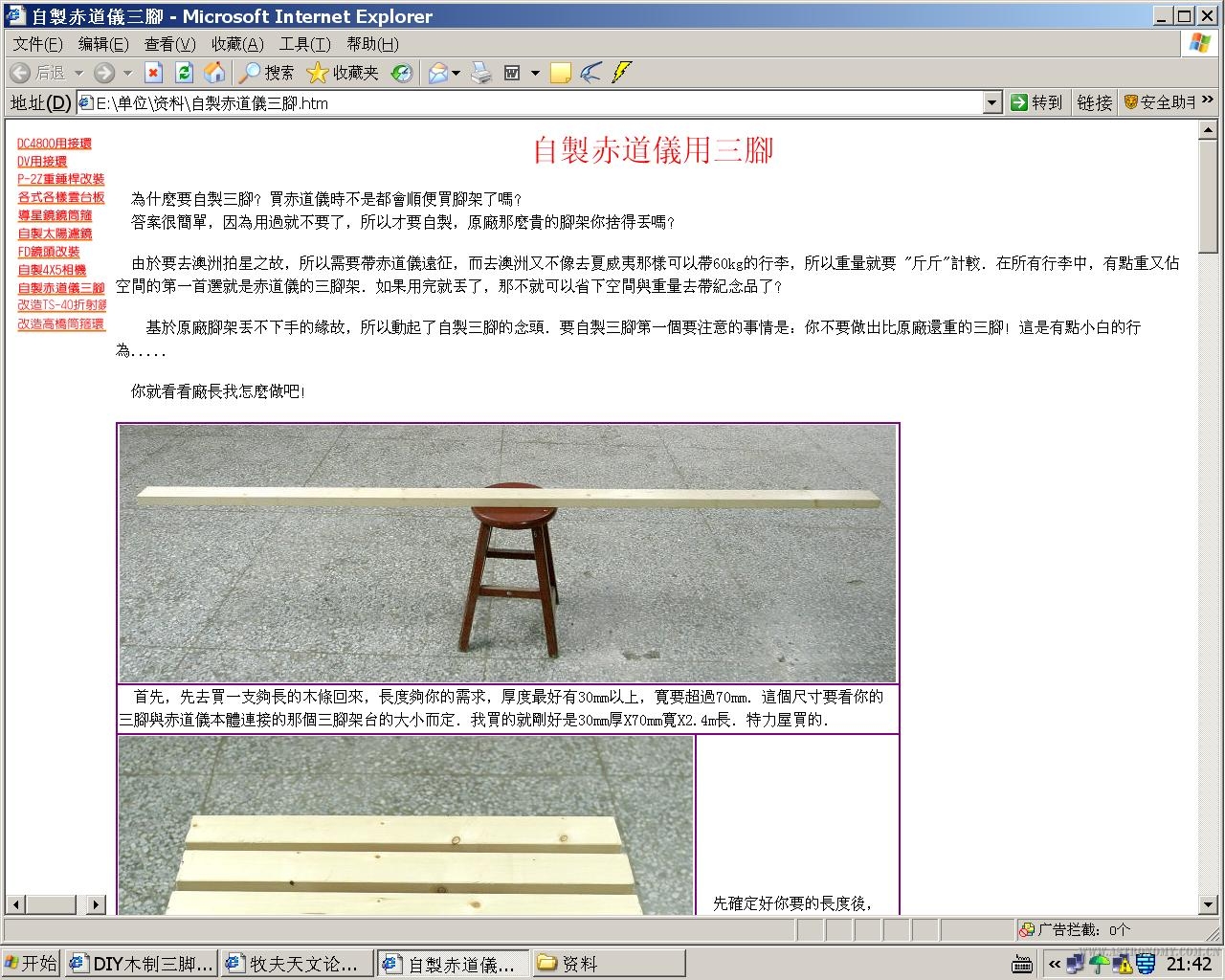Screen dimensions: 1225x980
Task: Open the View (查看) menu
Action: 170,44
